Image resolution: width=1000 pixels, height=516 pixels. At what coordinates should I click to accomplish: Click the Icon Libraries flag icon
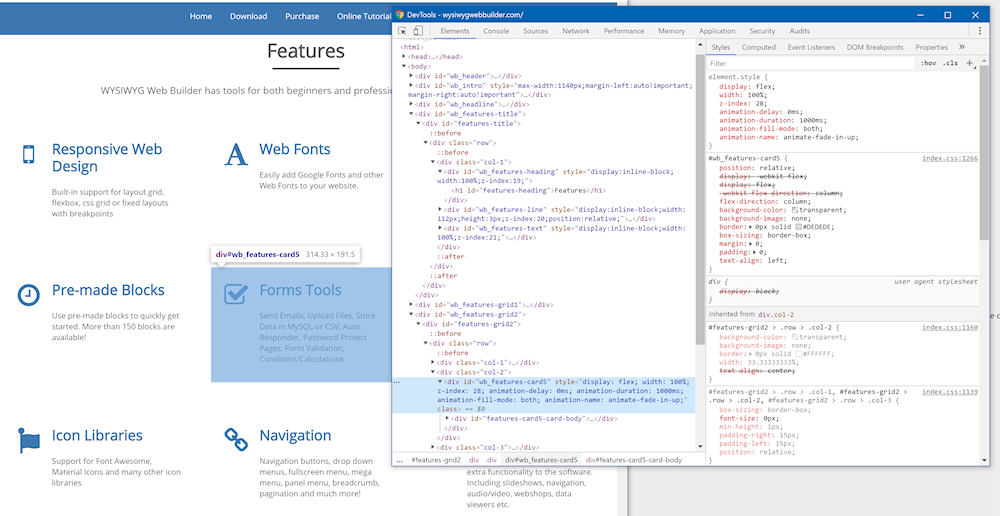click(29, 439)
